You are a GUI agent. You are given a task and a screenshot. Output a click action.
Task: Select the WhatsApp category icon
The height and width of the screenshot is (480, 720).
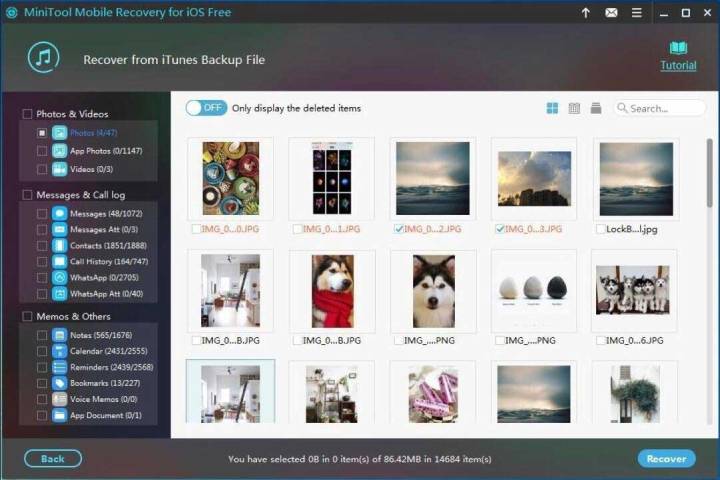tap(59, 277)
